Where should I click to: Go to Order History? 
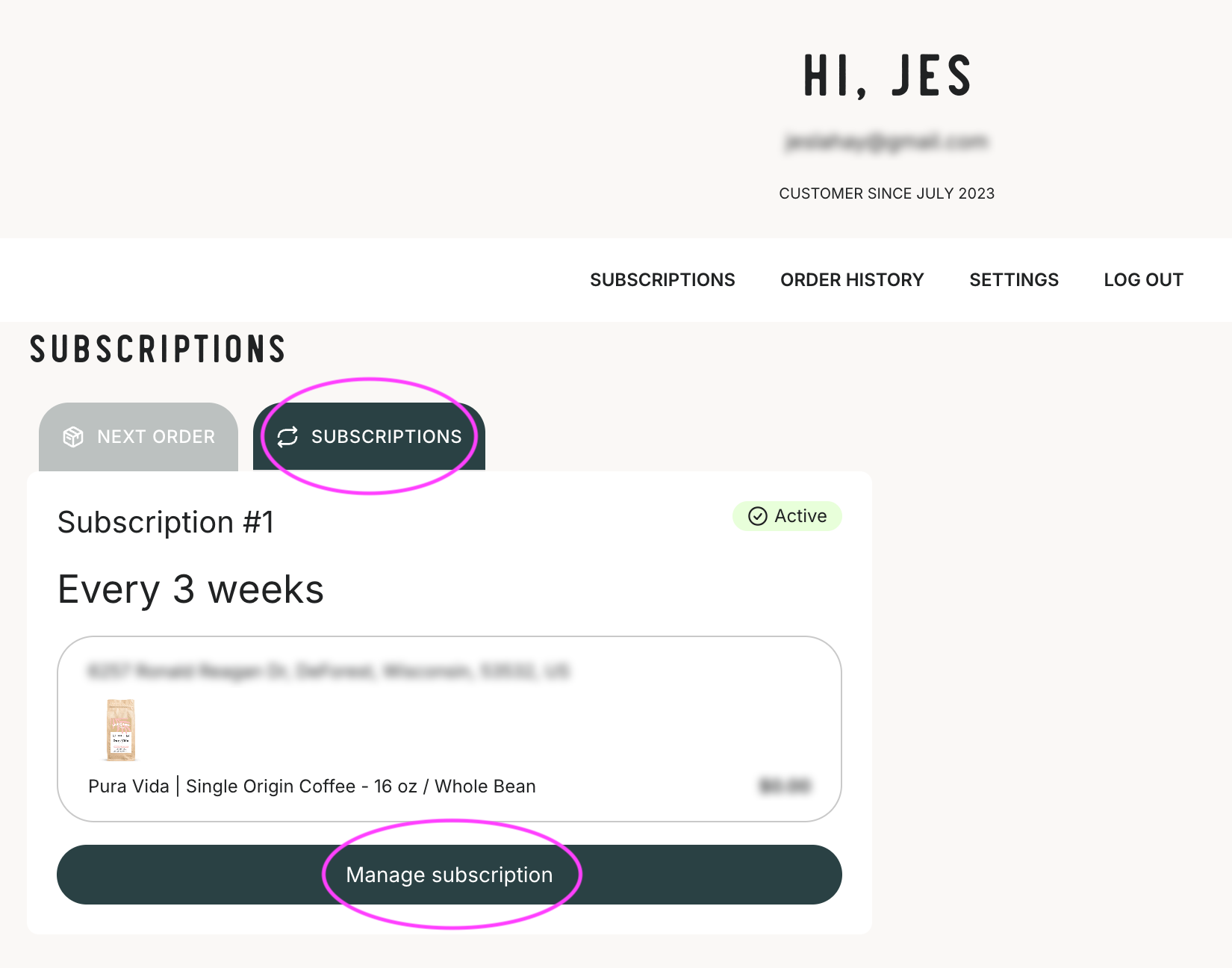click(x=852, y=280)
